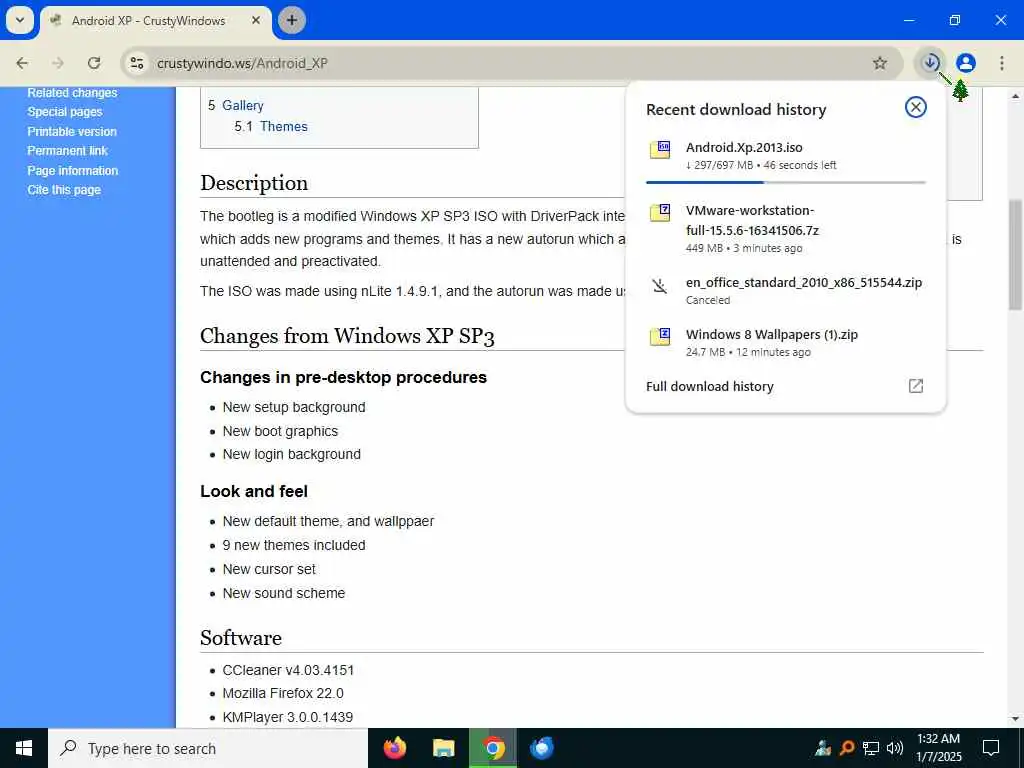1024x768 pixels.
Task: Switch to Chrome on the taskbar
Action: click(493, 748)
